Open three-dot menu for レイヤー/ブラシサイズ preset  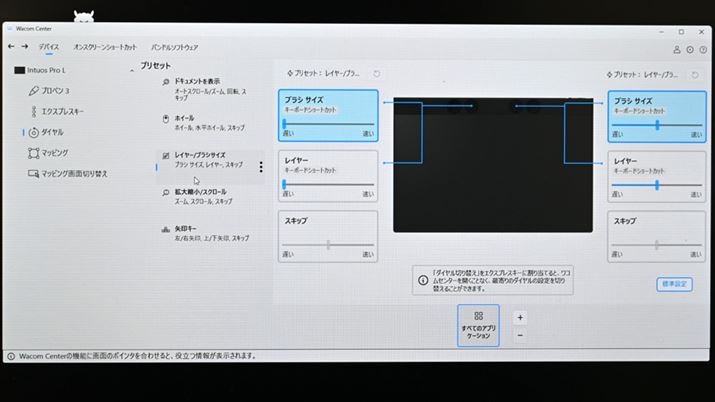(261, 167)
